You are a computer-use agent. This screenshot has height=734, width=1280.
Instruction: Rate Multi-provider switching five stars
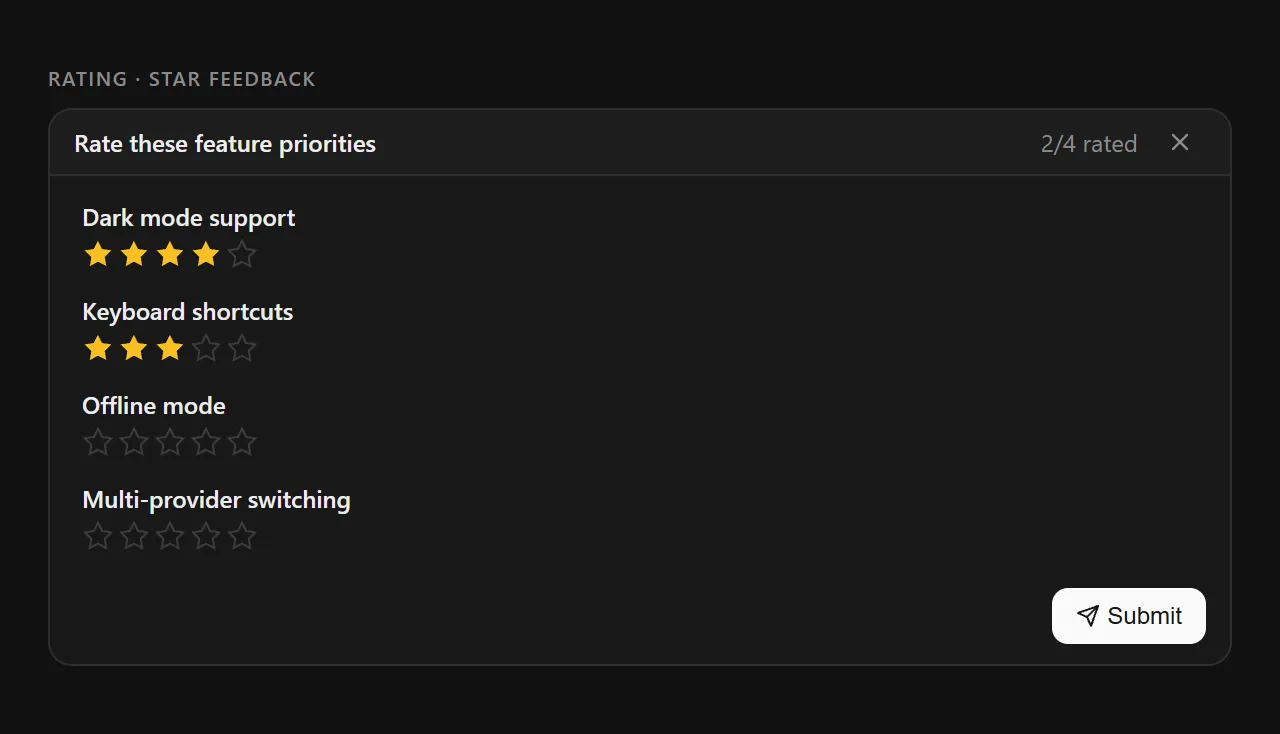click(x=242, y=537)
